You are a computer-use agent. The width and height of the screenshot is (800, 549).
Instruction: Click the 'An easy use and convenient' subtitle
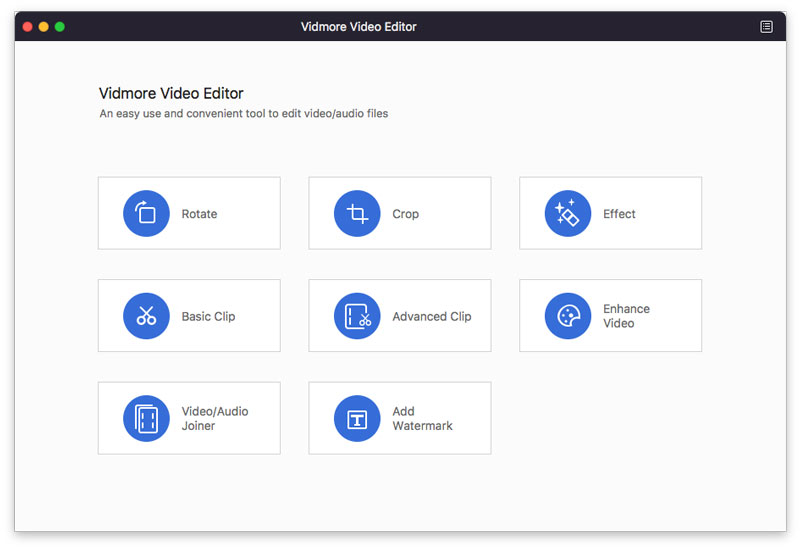(243, 113)
